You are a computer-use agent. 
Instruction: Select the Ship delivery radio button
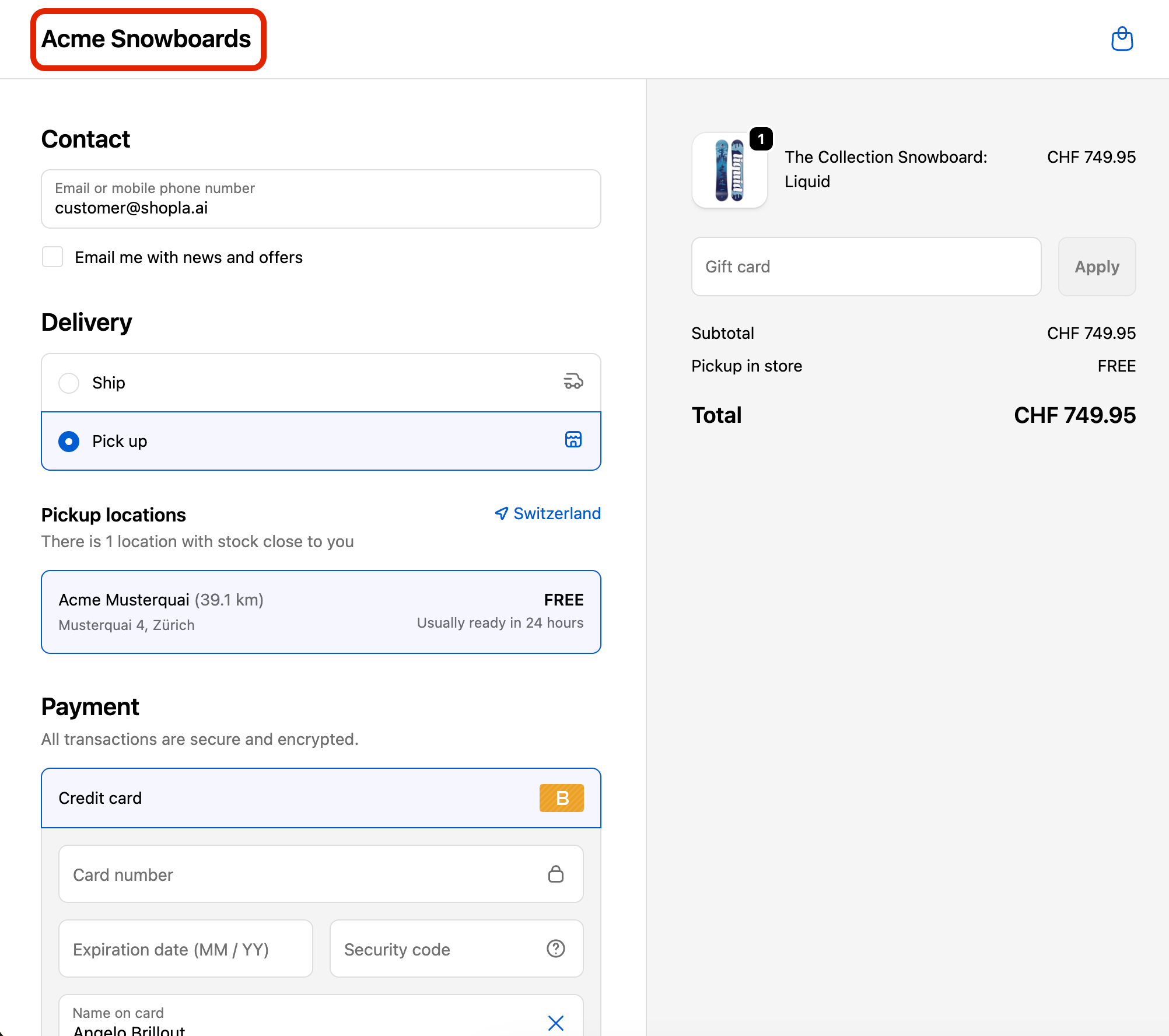click(x=69, y=383)
